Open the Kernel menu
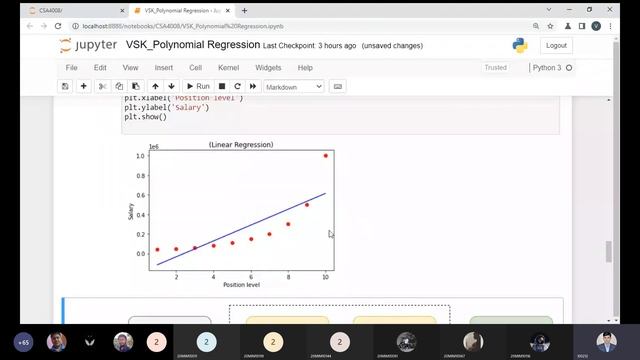This screenshot has height=360, width=640. [229, 68]
